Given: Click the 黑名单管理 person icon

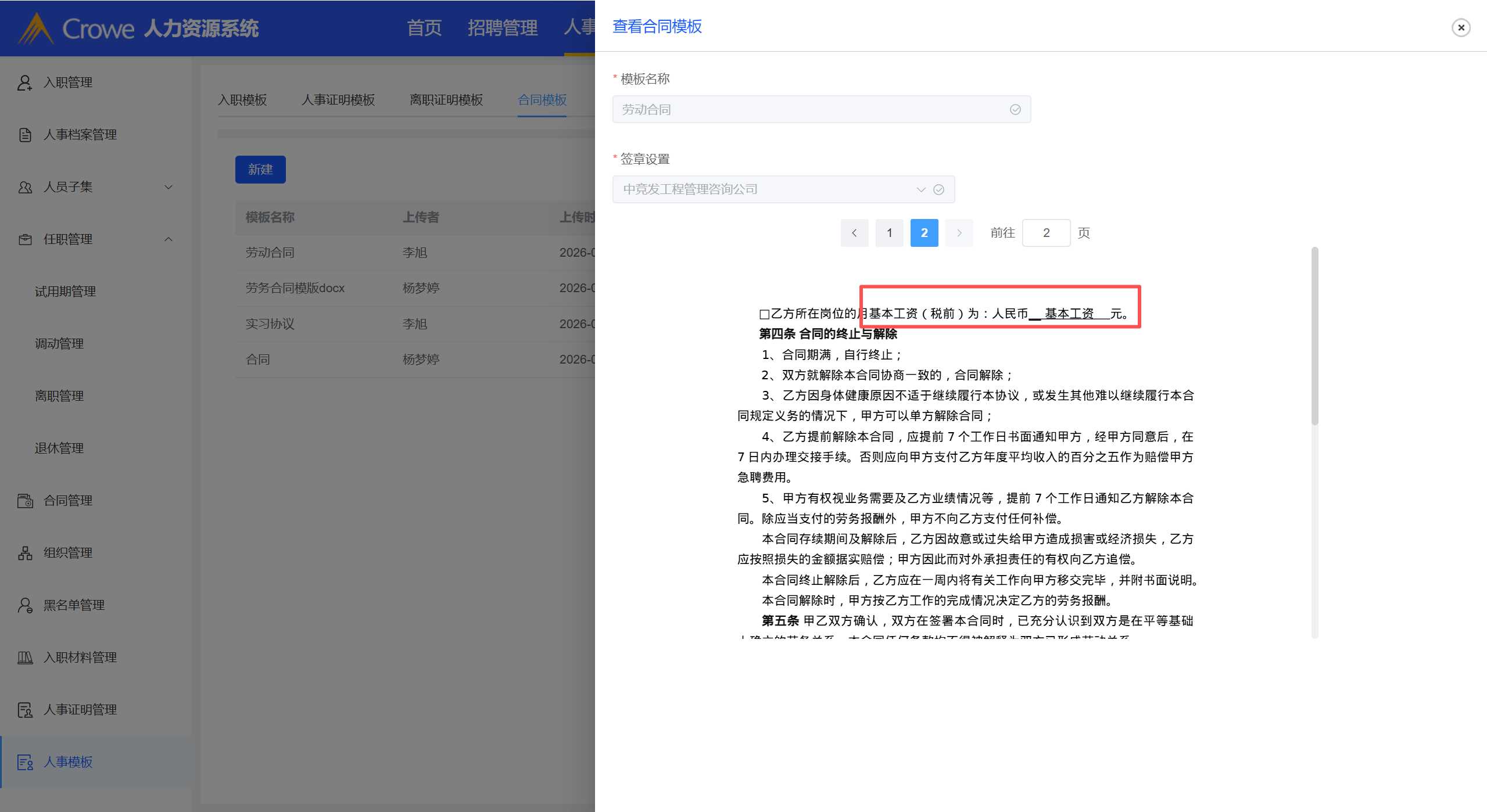Looking at the screenshot, I should 24,605.
